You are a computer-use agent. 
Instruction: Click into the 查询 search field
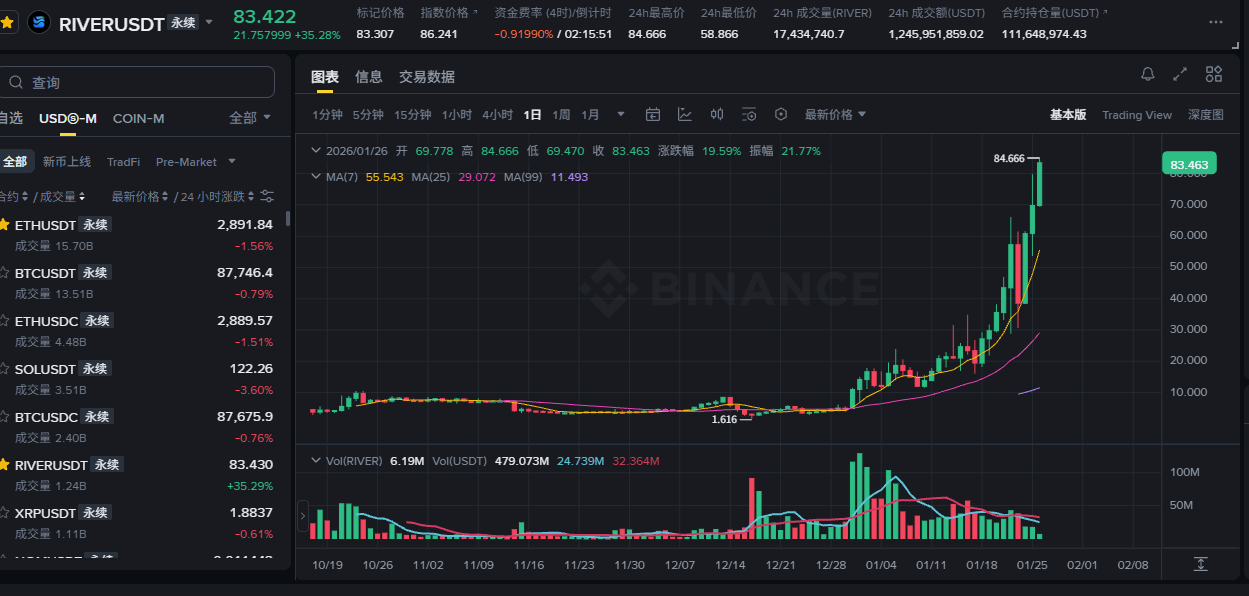137,82
